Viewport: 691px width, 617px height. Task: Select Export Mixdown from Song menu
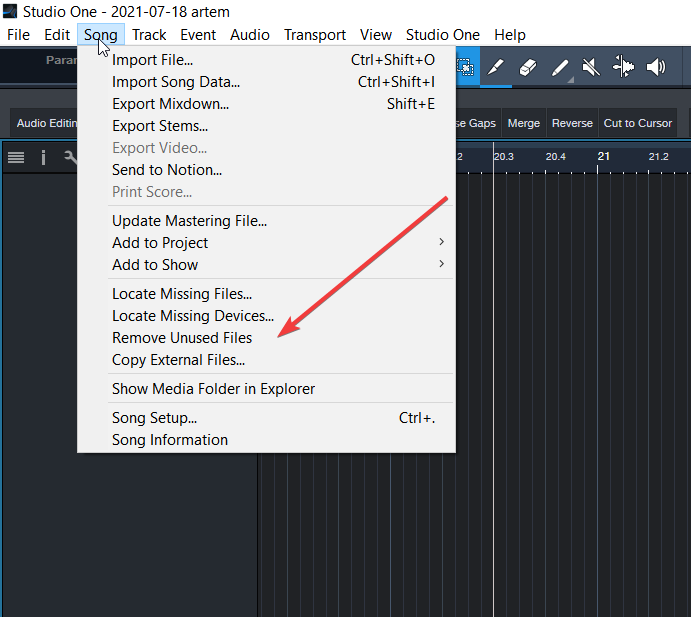tap(170, 104)
